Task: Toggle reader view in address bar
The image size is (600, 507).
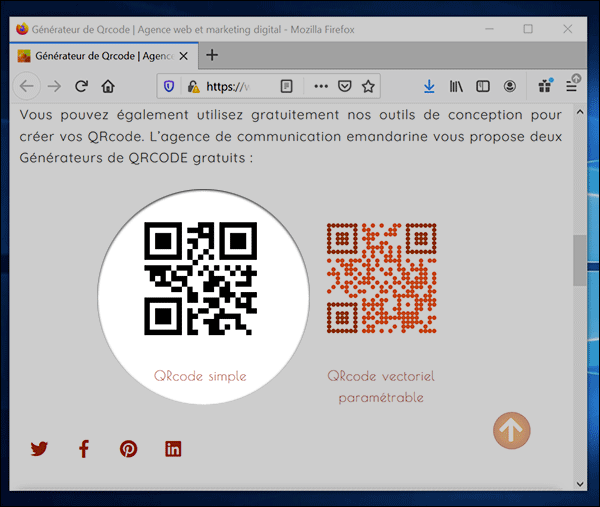Action: [x=287, y=87]
